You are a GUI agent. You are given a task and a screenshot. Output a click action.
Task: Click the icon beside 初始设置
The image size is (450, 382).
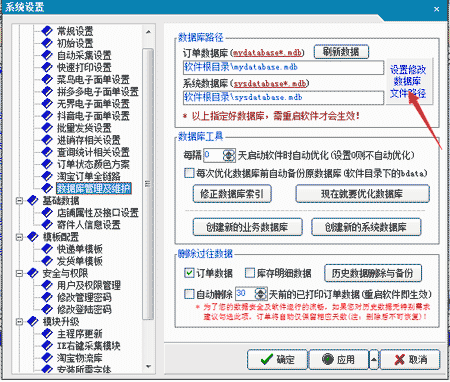tap(47, 43)
